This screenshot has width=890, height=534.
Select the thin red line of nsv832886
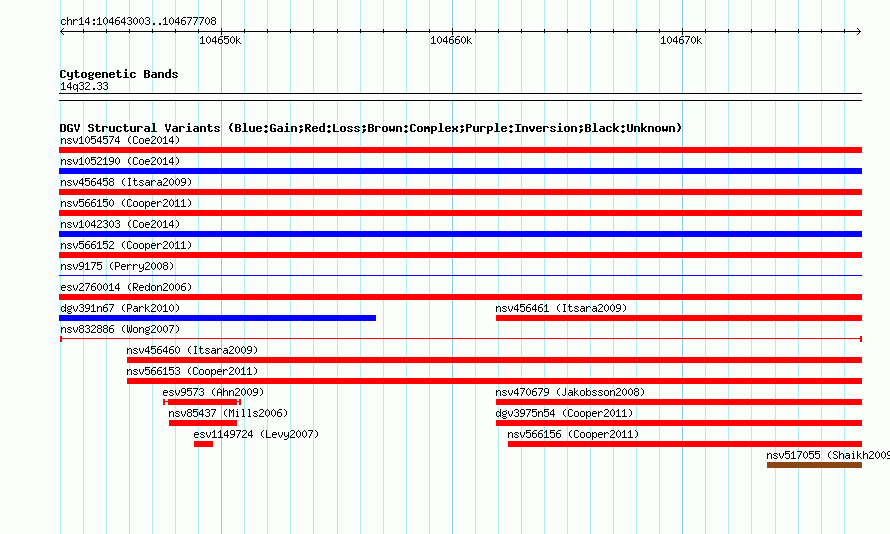click(x=461, y=339)
